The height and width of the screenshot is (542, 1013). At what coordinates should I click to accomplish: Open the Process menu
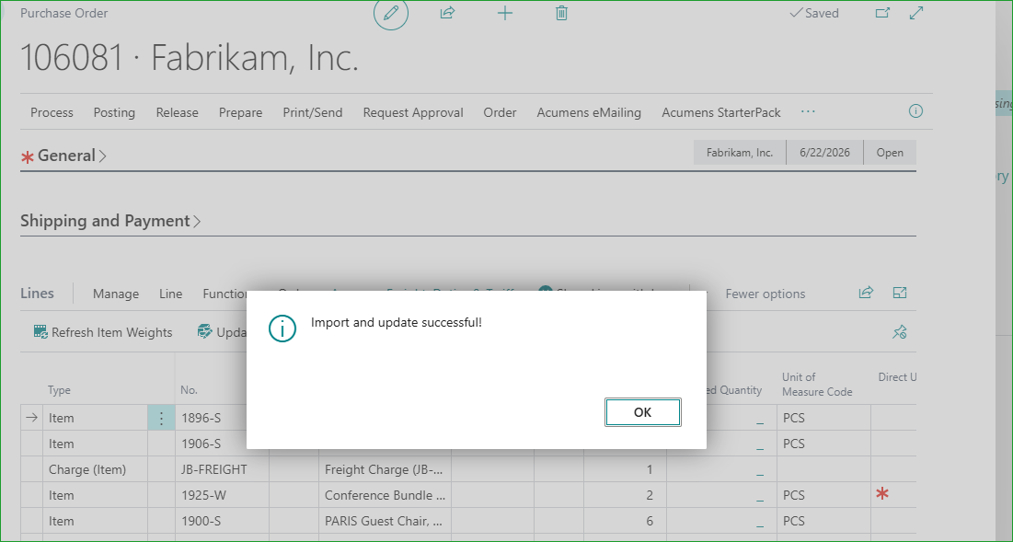coord(52,112)
